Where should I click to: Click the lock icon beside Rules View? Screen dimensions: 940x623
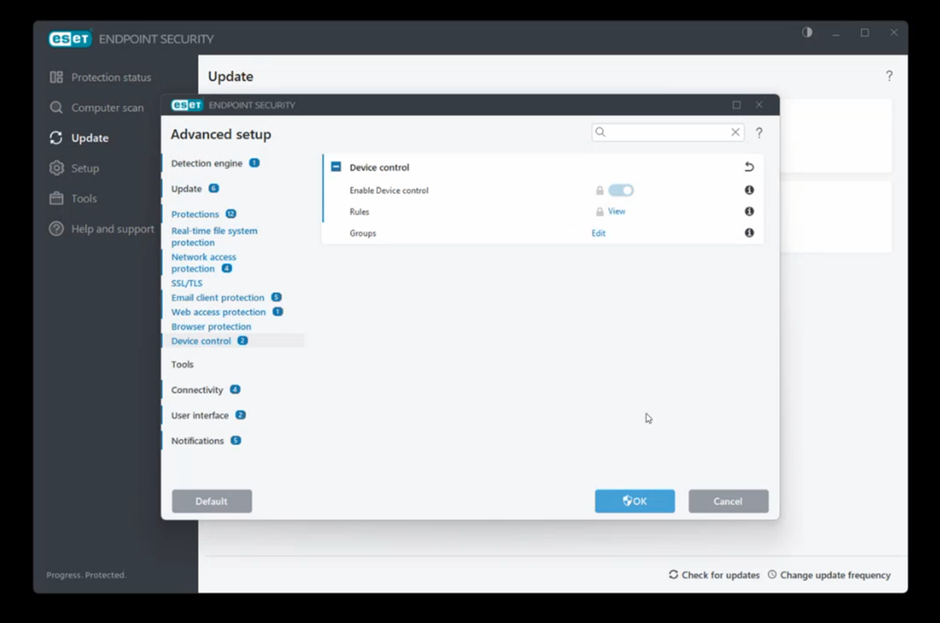point(599,212)
